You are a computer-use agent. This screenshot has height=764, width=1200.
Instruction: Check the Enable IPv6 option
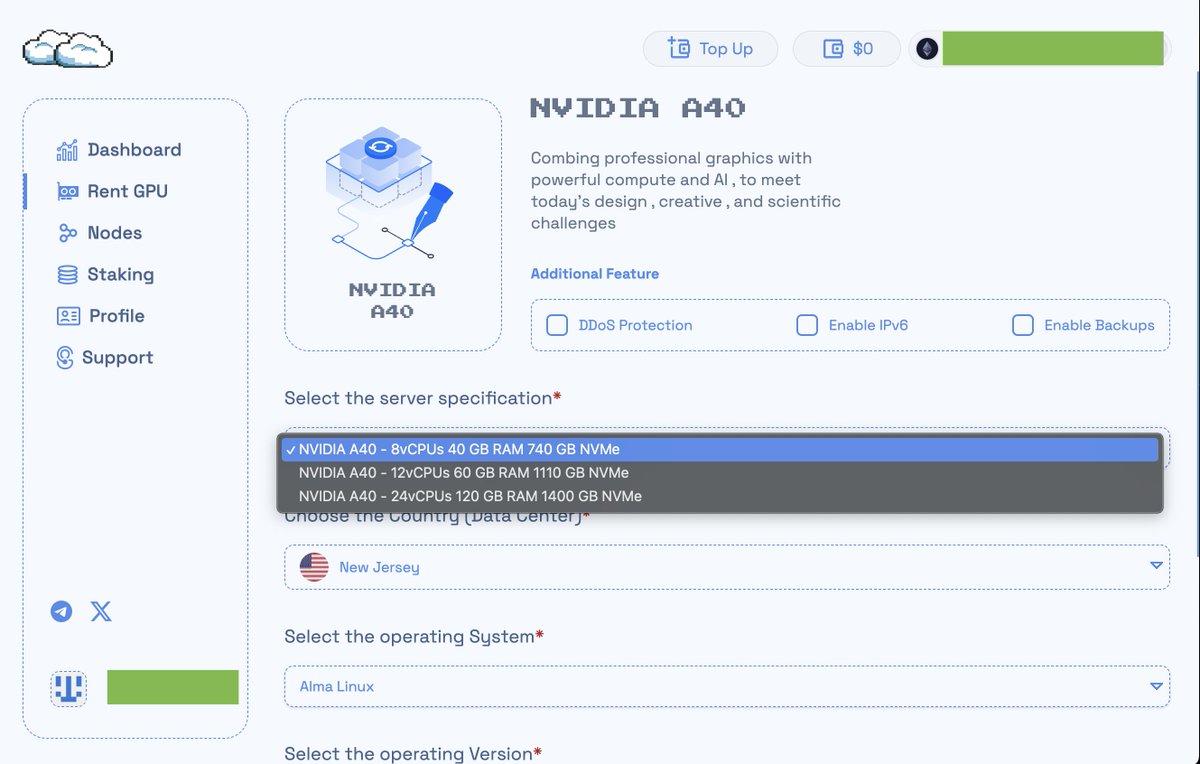807,324
